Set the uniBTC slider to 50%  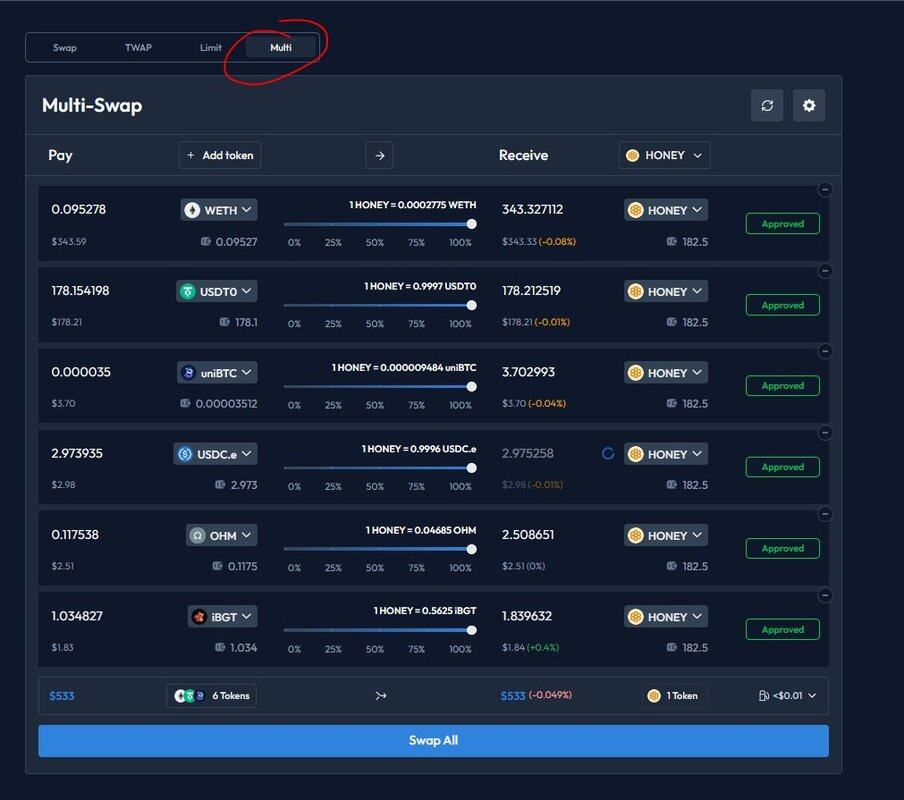[x=375, y=386]
